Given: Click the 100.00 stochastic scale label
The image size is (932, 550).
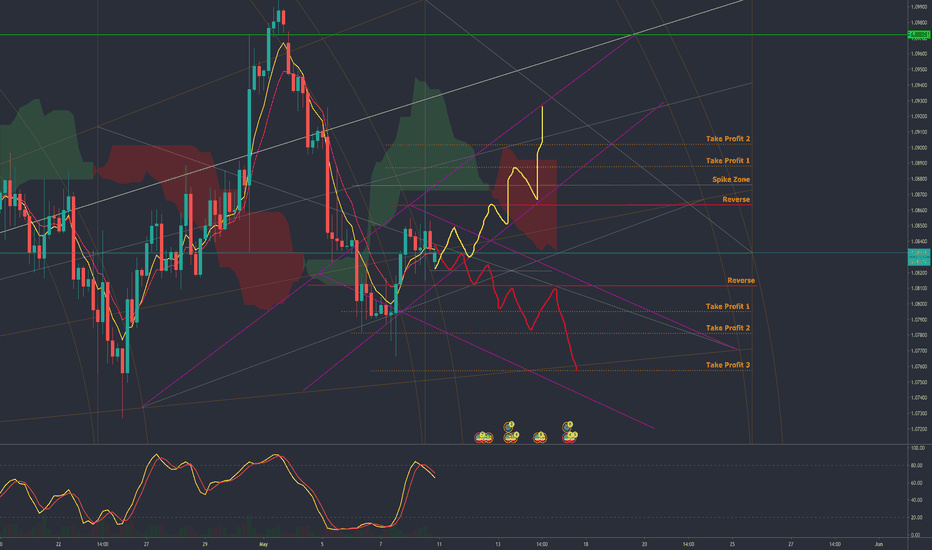Looking at the screenshot, I should (x=917, y=448).
